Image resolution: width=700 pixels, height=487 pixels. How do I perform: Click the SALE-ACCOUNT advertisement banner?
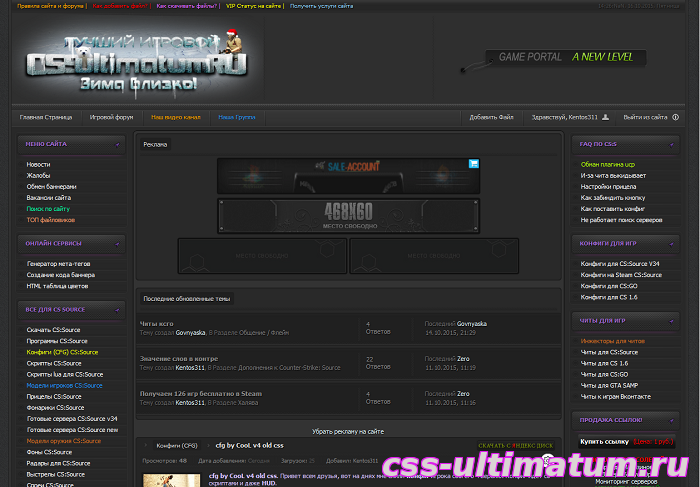[348, 176]
